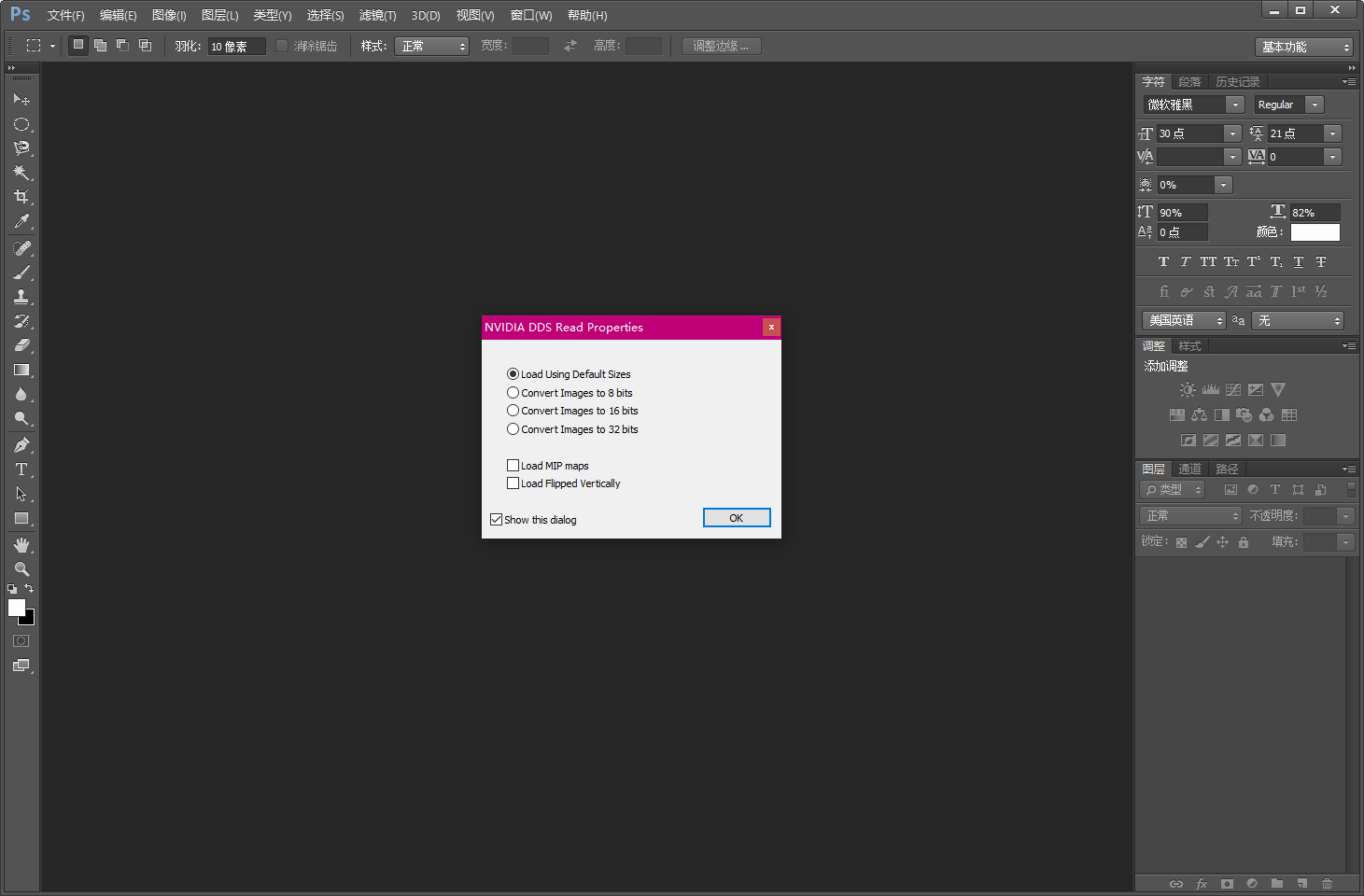Toggle Faux Bold text style button
This screenshot has width=1364, height=896.
(x=1163, y=261)
